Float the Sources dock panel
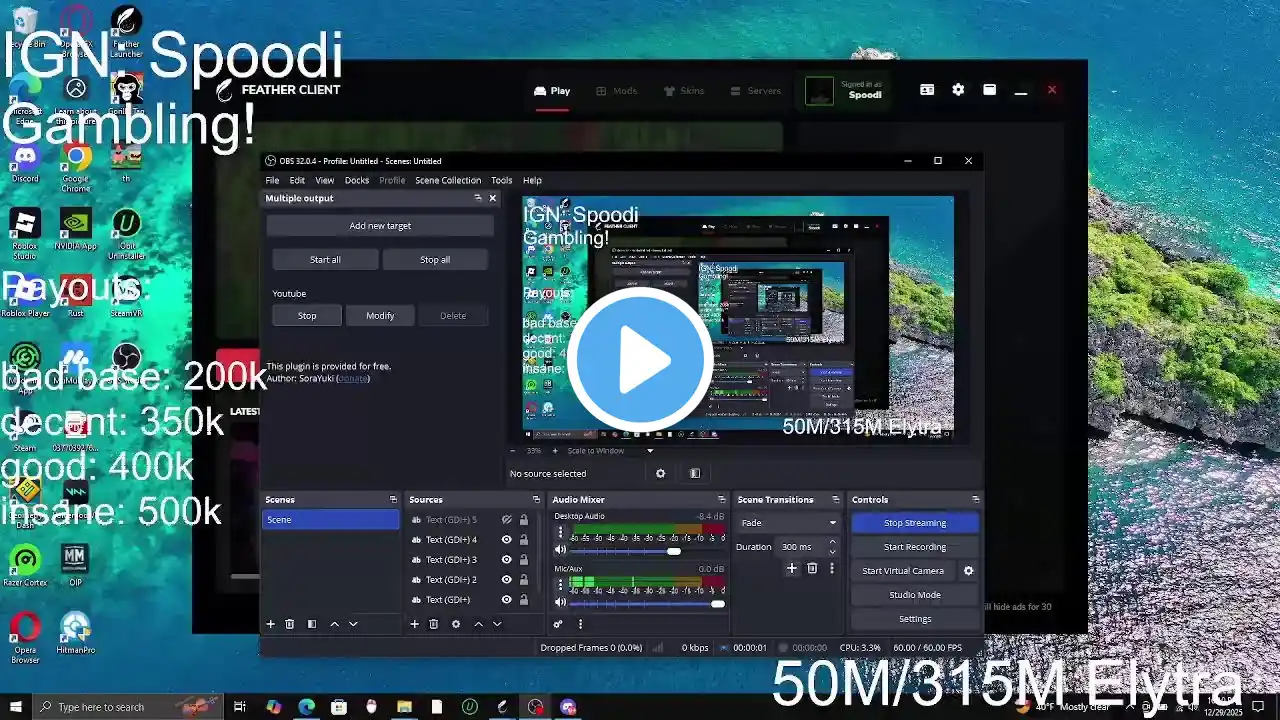The height and width of the screenshot is (720, 1280). [536, 500]
